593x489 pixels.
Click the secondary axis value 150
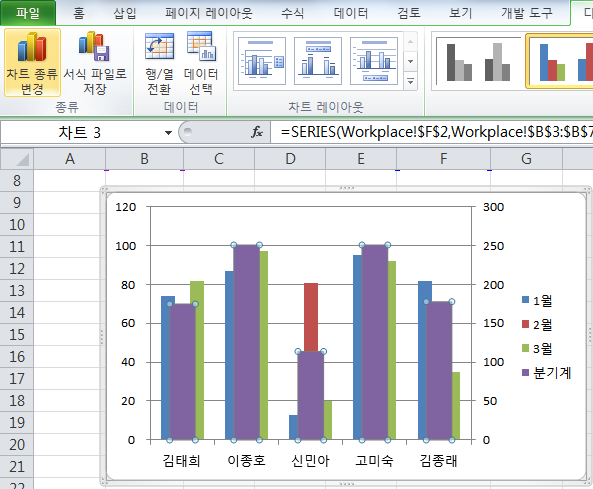click(x=494, y=323)
